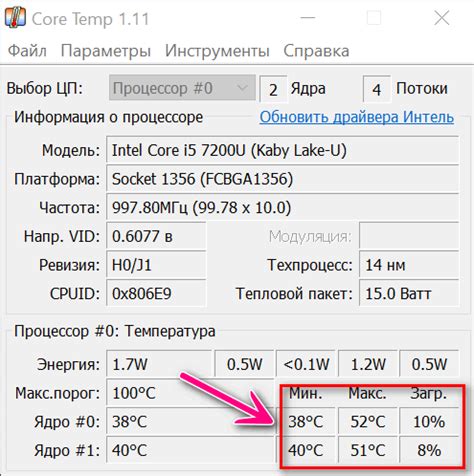Close the Core Temp window
474x476 pixels.
(x=442, y=18)
